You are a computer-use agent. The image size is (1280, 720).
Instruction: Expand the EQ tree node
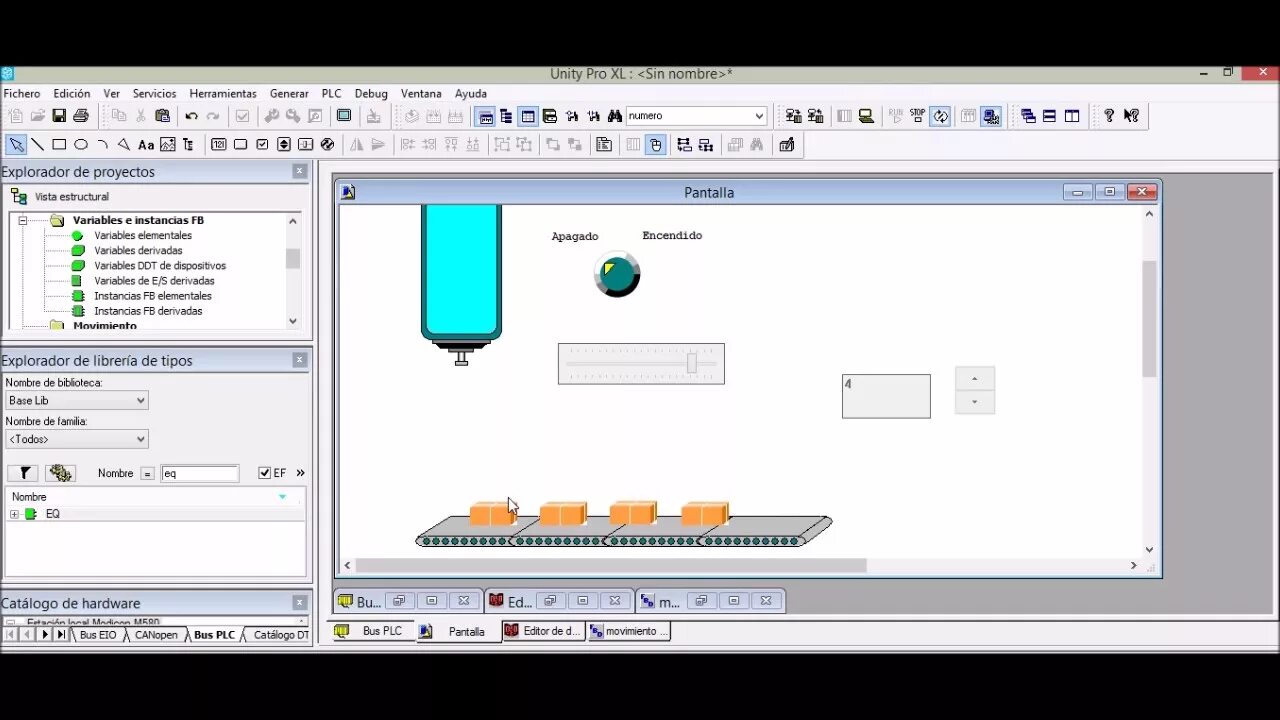tap(14, 514)
